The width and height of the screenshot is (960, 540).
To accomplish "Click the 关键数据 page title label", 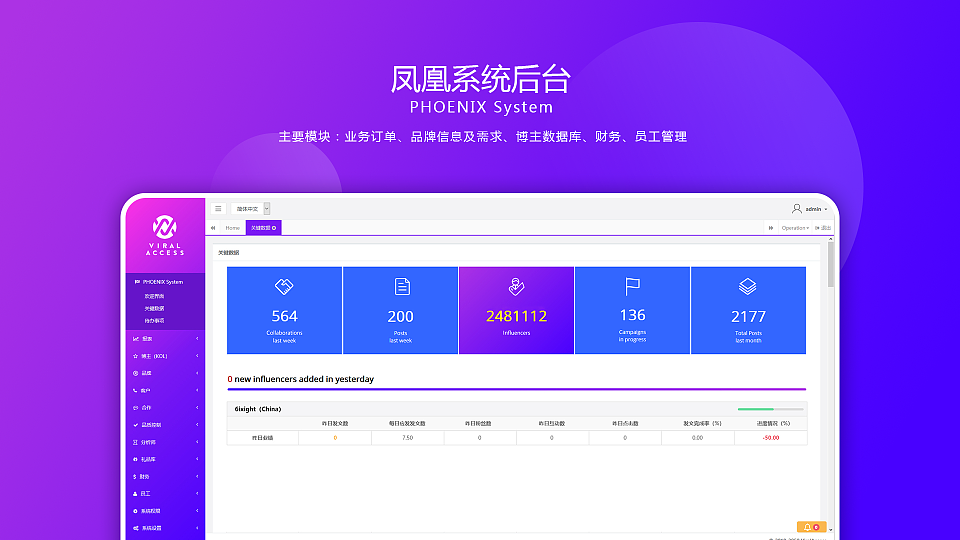I will pos(229,252).
